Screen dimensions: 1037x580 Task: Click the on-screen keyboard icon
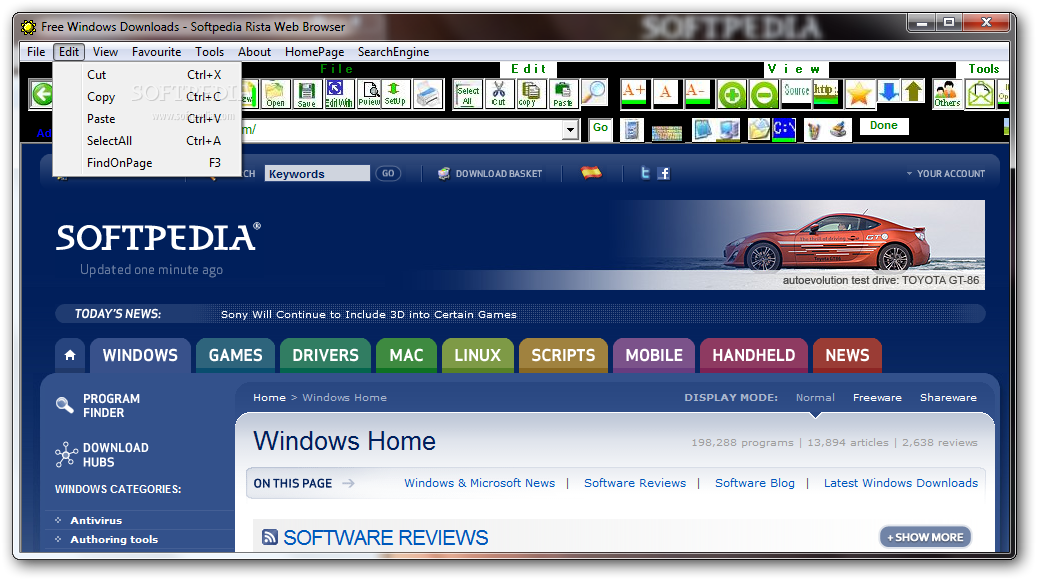(667, 133)
